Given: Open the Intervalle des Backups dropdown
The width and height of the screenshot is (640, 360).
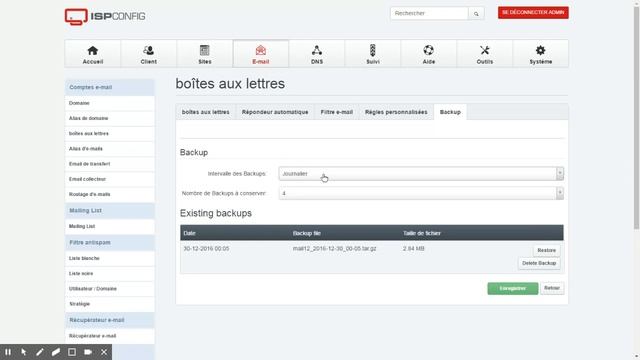Looking at the screenshot, I should 421,173.
